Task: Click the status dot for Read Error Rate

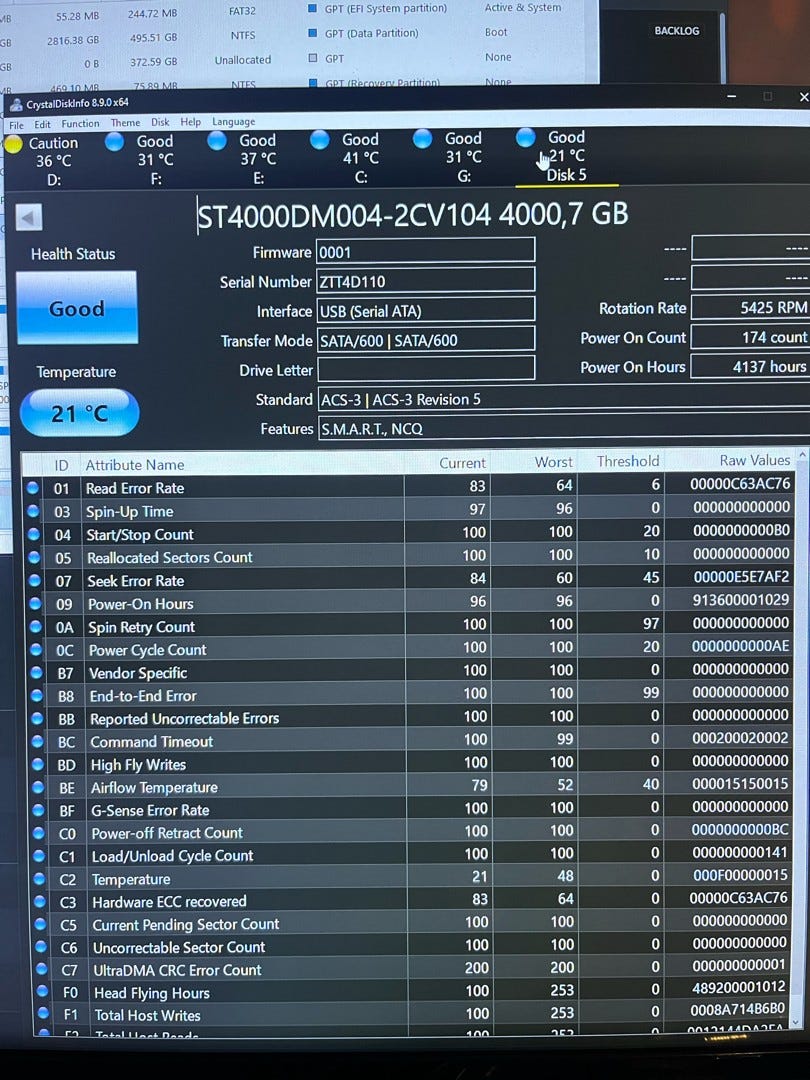Action: [32, 488]
